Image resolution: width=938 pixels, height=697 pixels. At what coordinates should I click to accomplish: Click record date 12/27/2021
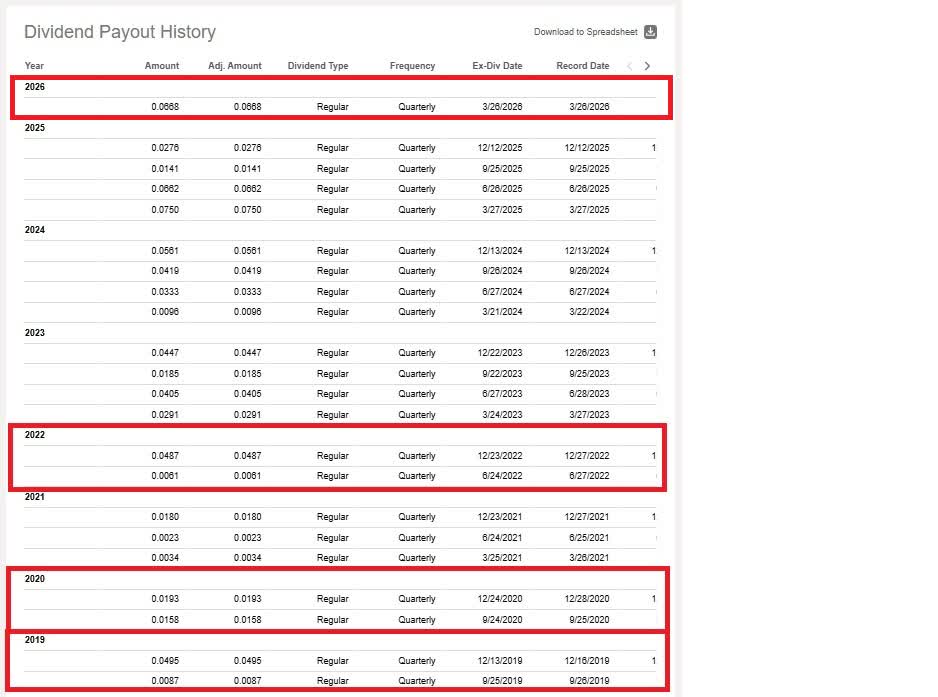coord(587,516)
